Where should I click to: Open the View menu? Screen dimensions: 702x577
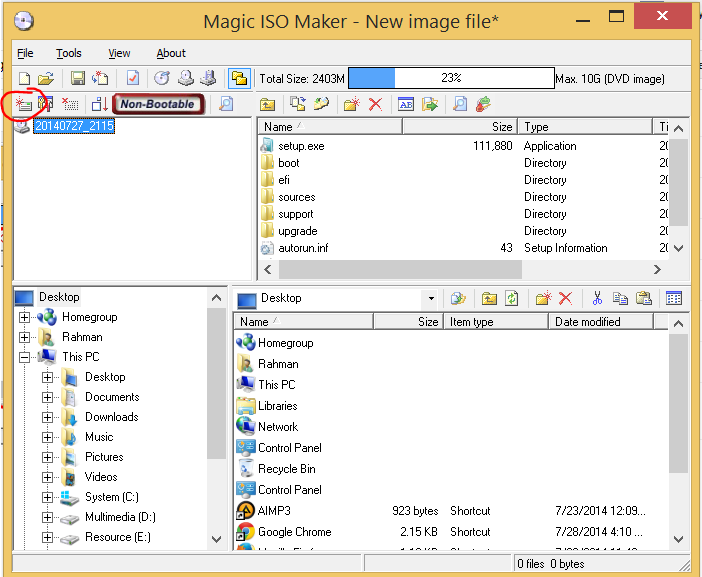119,53
